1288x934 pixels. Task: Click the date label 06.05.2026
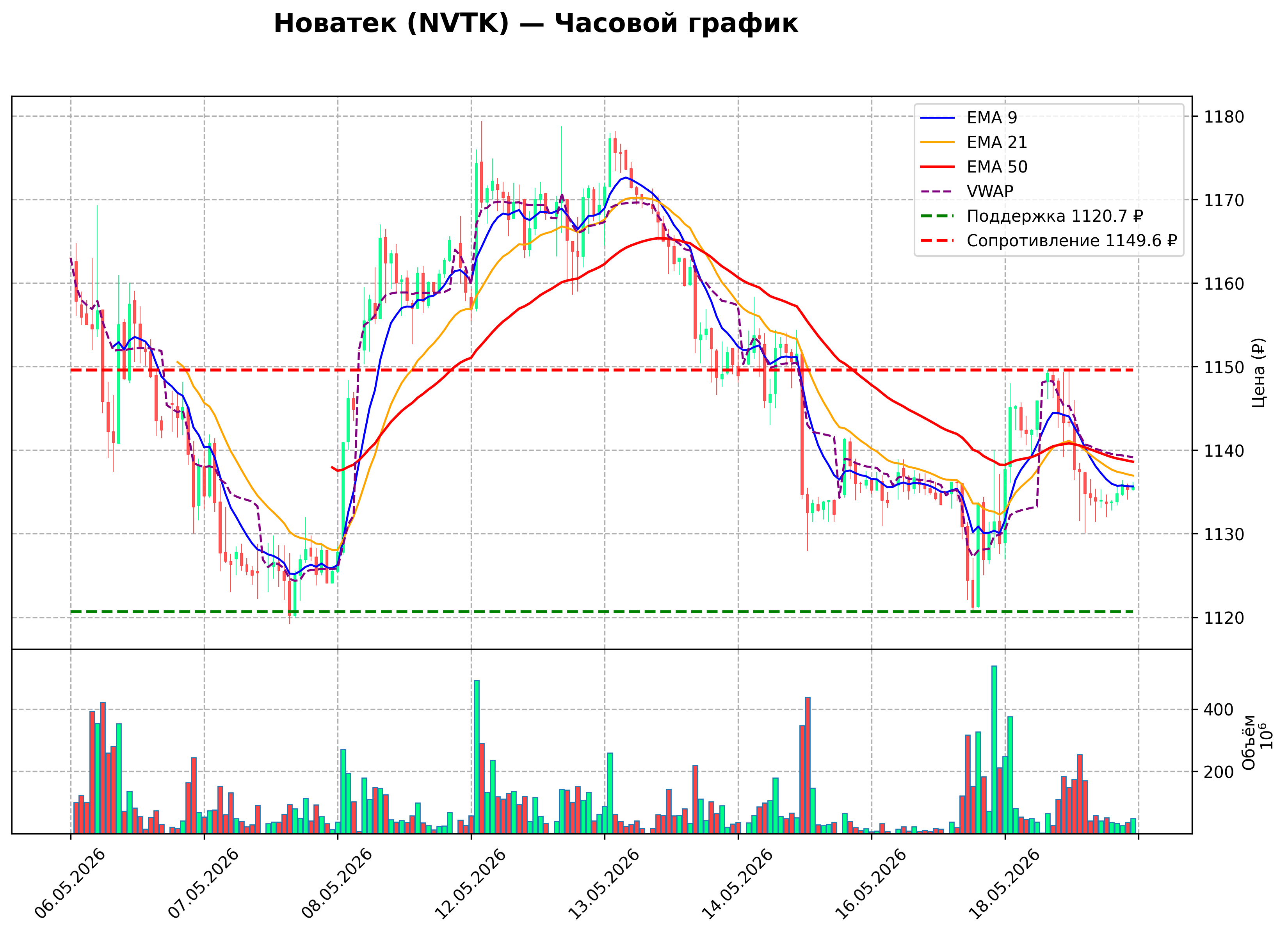(70, 884)
